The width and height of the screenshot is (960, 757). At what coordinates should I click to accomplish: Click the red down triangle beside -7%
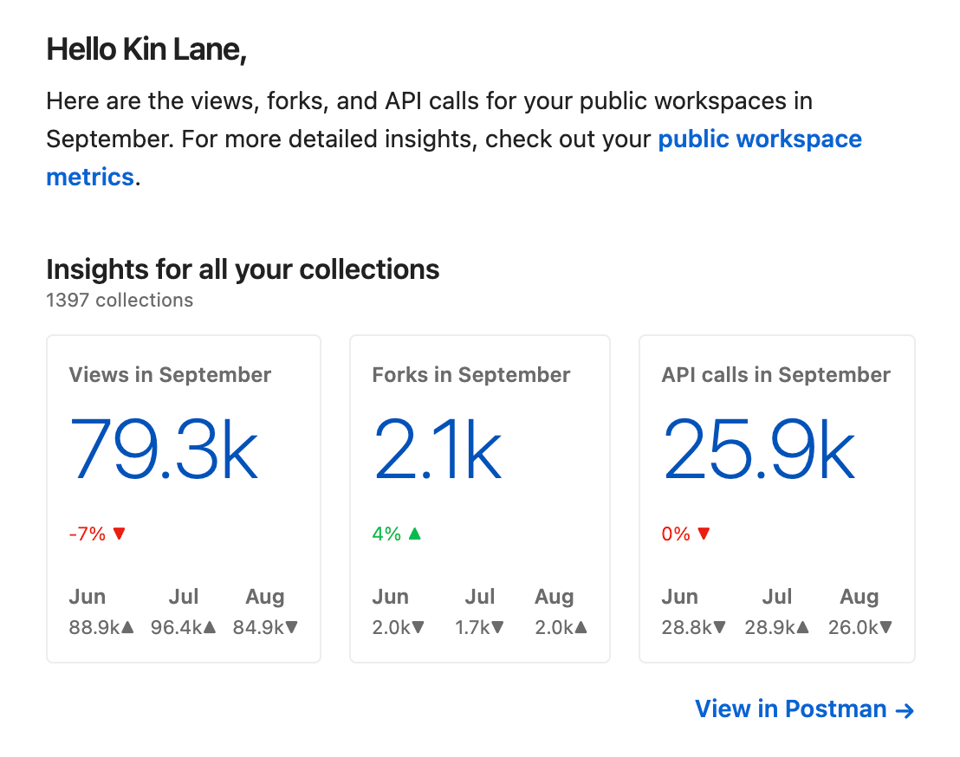(120, 534)
